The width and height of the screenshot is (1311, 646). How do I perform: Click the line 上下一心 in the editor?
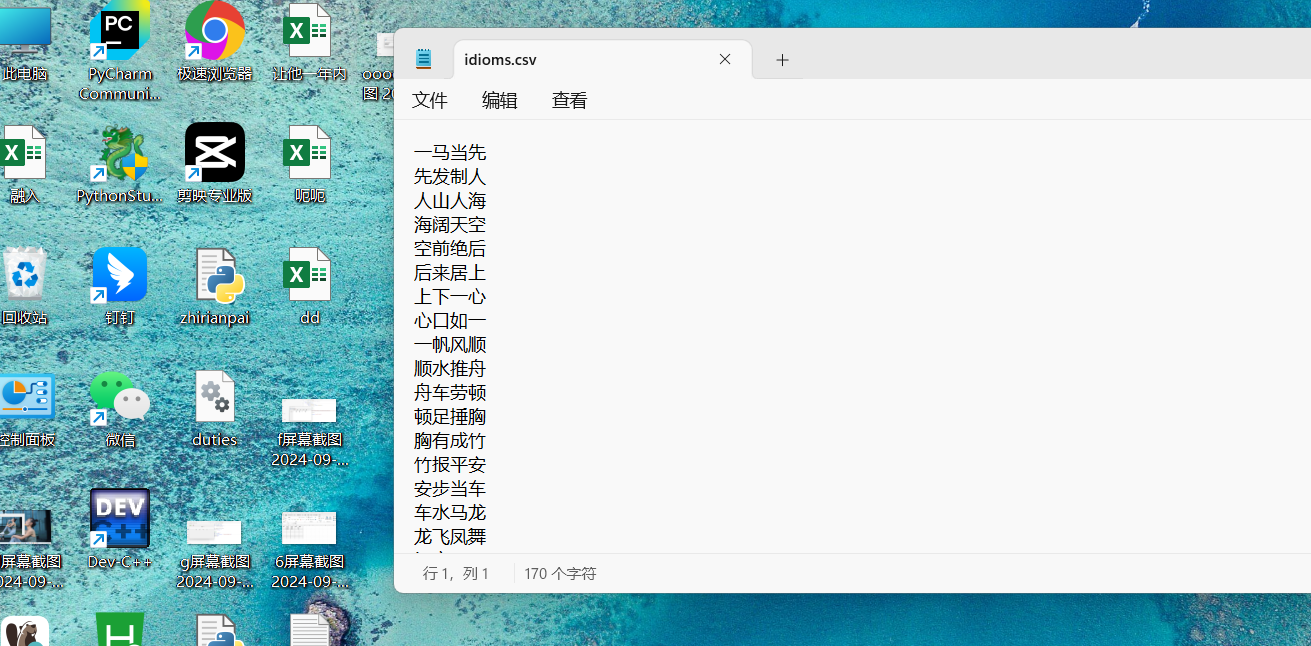coord(450,296)
